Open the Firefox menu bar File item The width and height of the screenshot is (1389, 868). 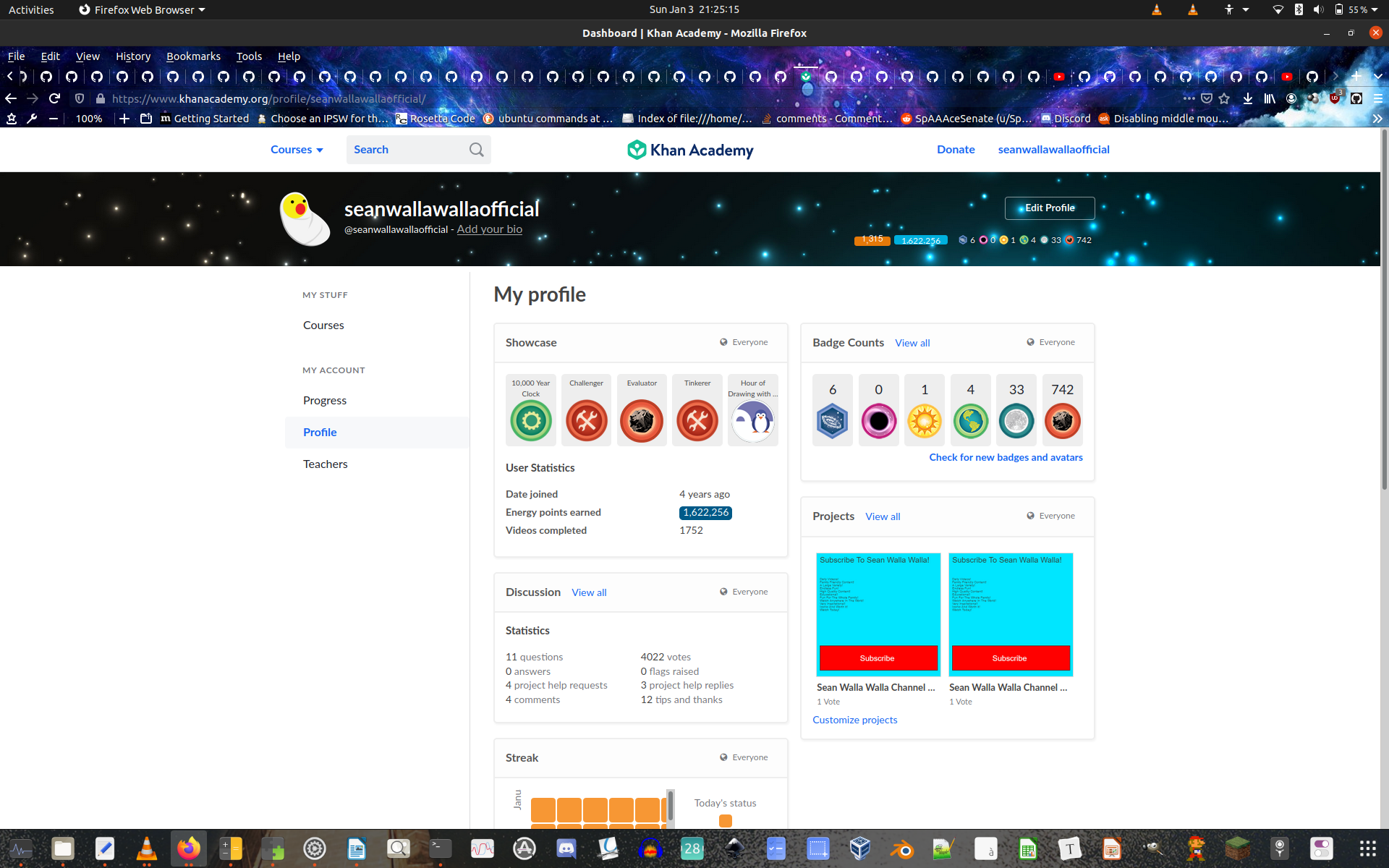point(15,56)
